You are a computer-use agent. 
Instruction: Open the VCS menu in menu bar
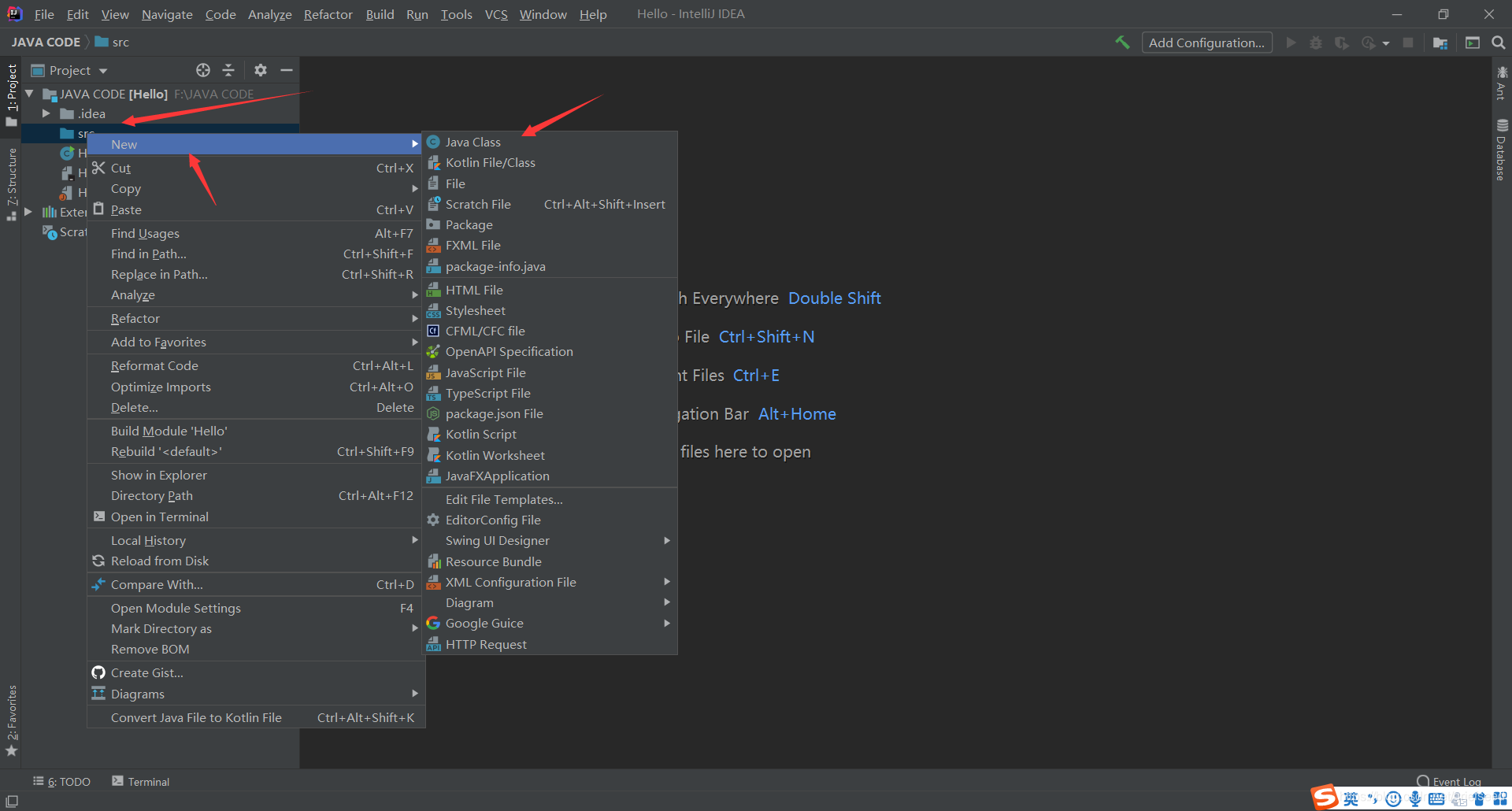(x=496, y=14)
